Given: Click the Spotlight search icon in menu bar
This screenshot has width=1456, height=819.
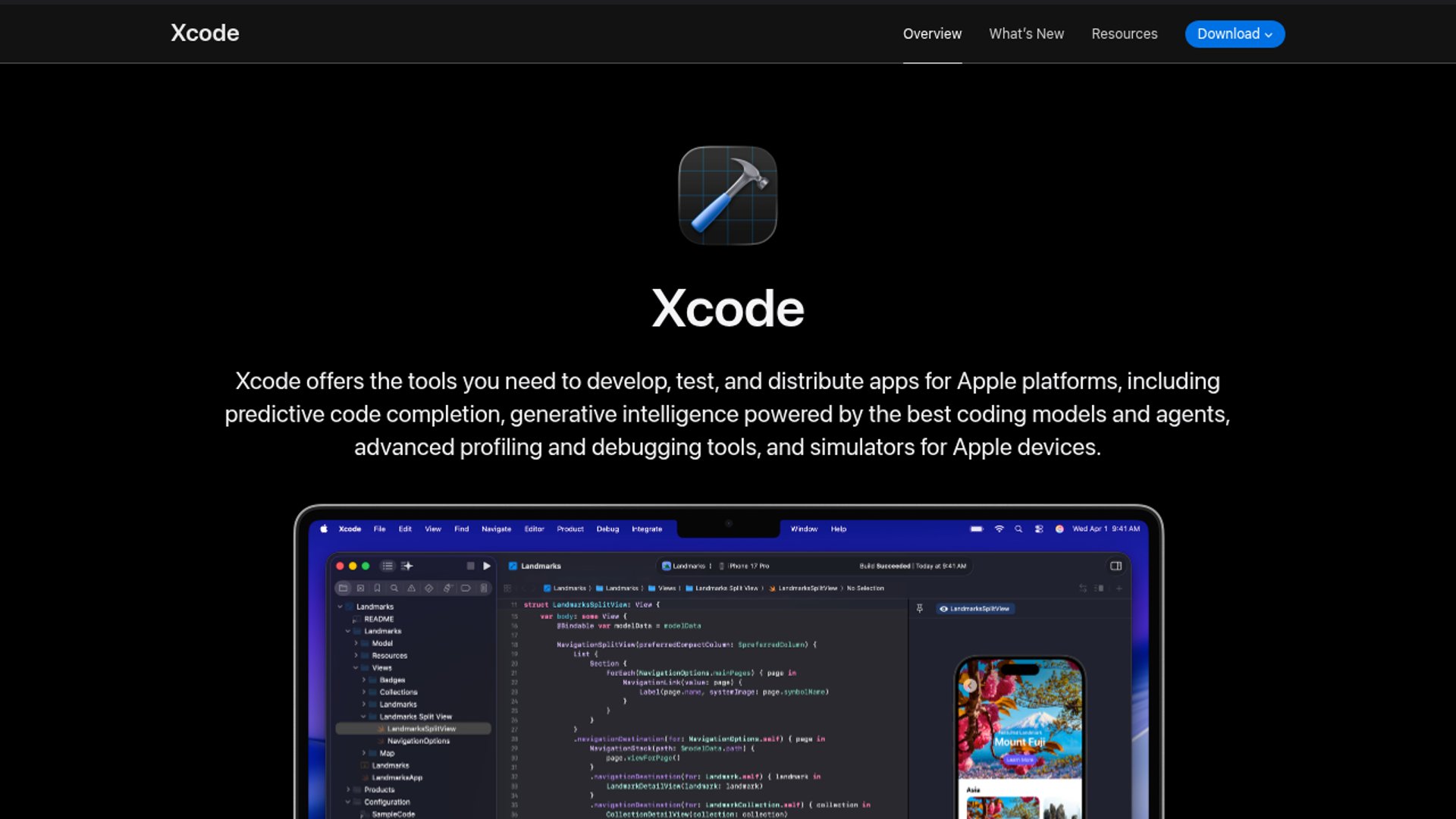Looking at the screenshot, I should [1018, 529].
